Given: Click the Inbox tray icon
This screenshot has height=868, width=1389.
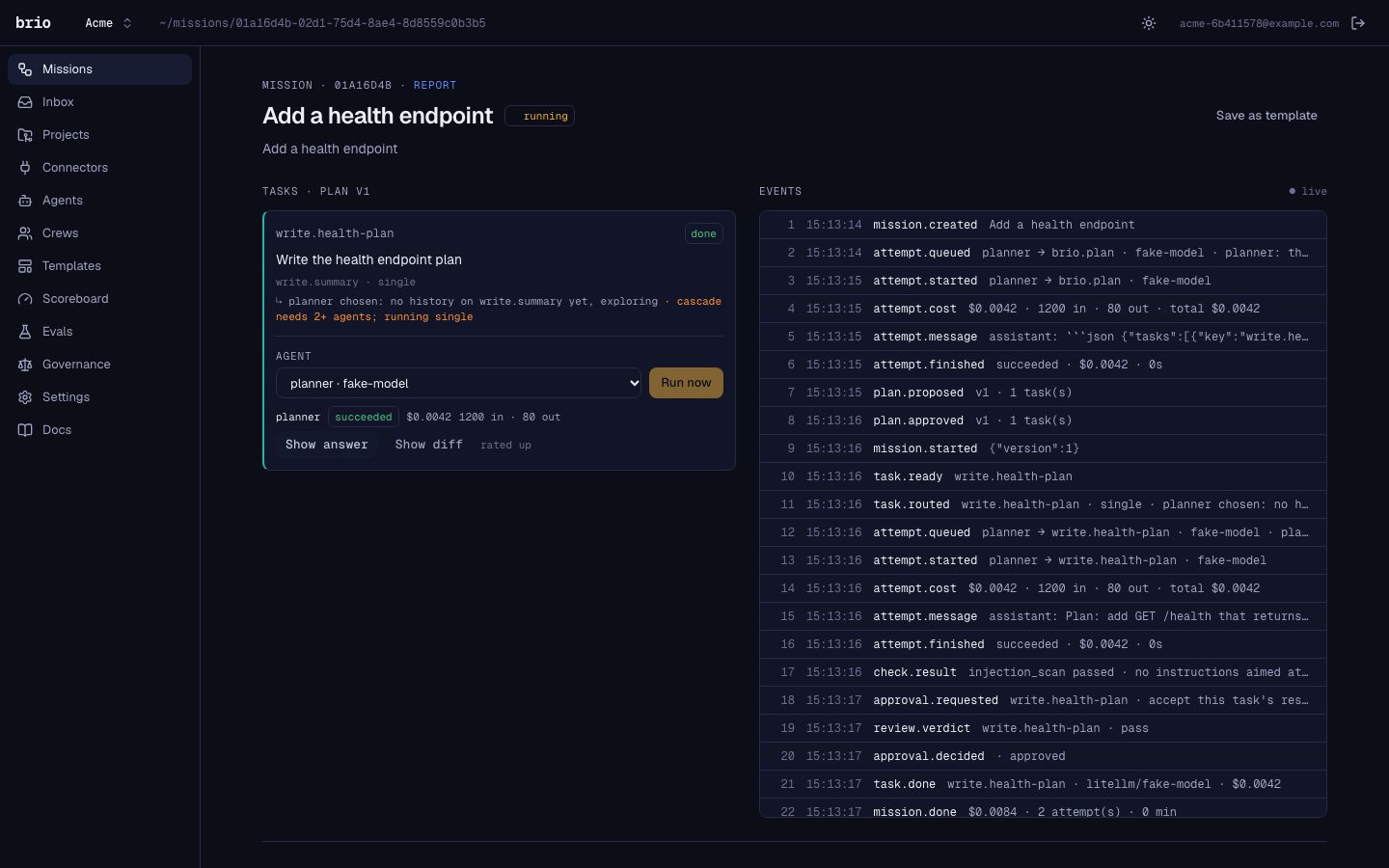Looking at the screenshot, I should pos(25,102).
